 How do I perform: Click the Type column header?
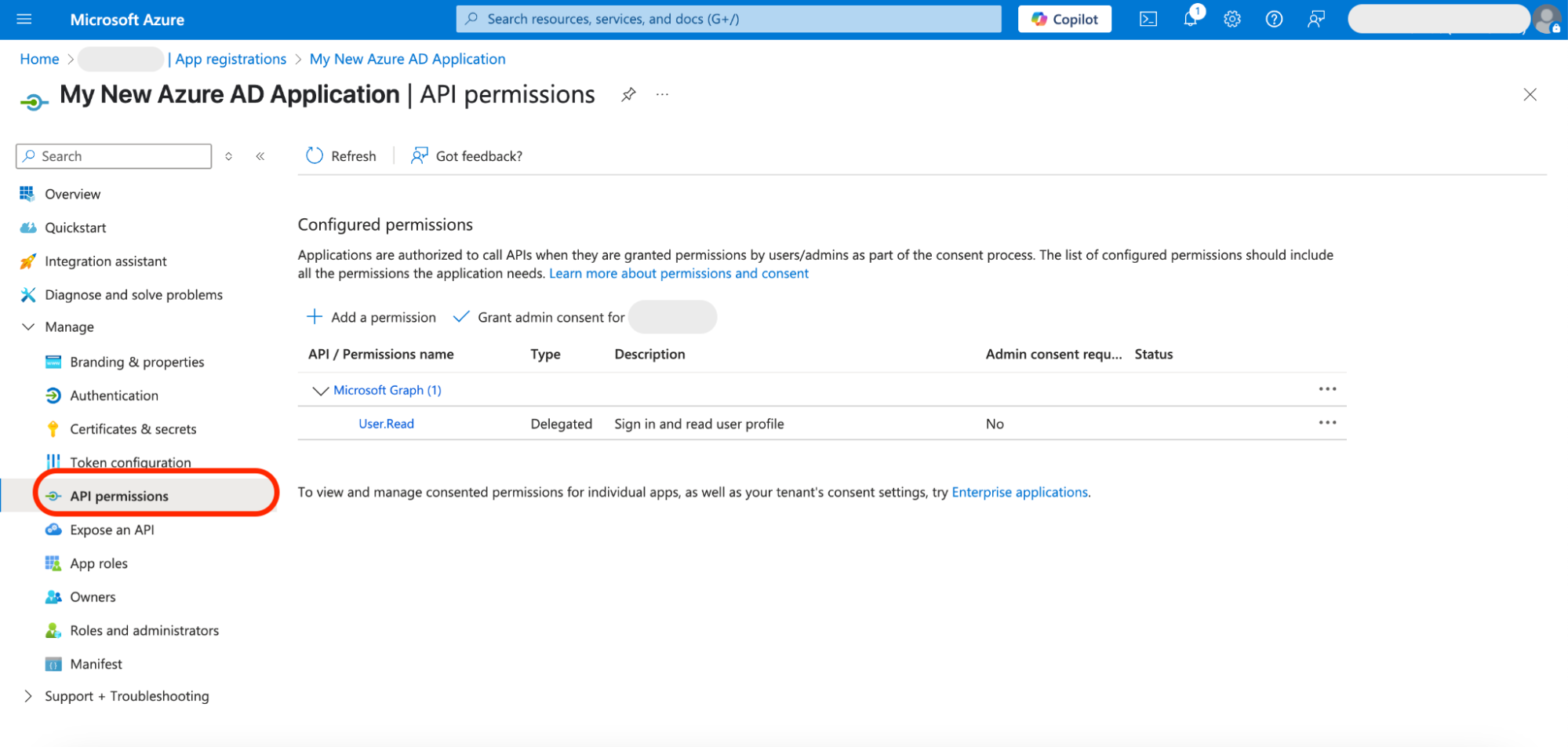pyautogui.click(x=545, y=354)
